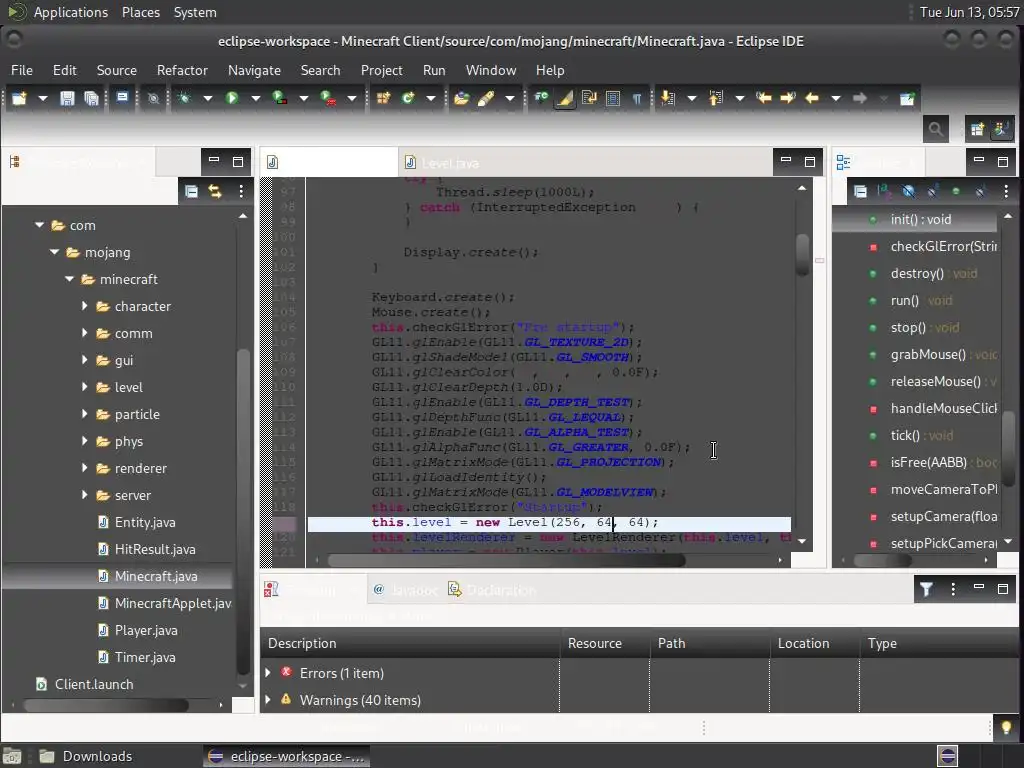Expand Errors (1 item) in Problems
Screen dimensions: 1024x768
(268, 672)
